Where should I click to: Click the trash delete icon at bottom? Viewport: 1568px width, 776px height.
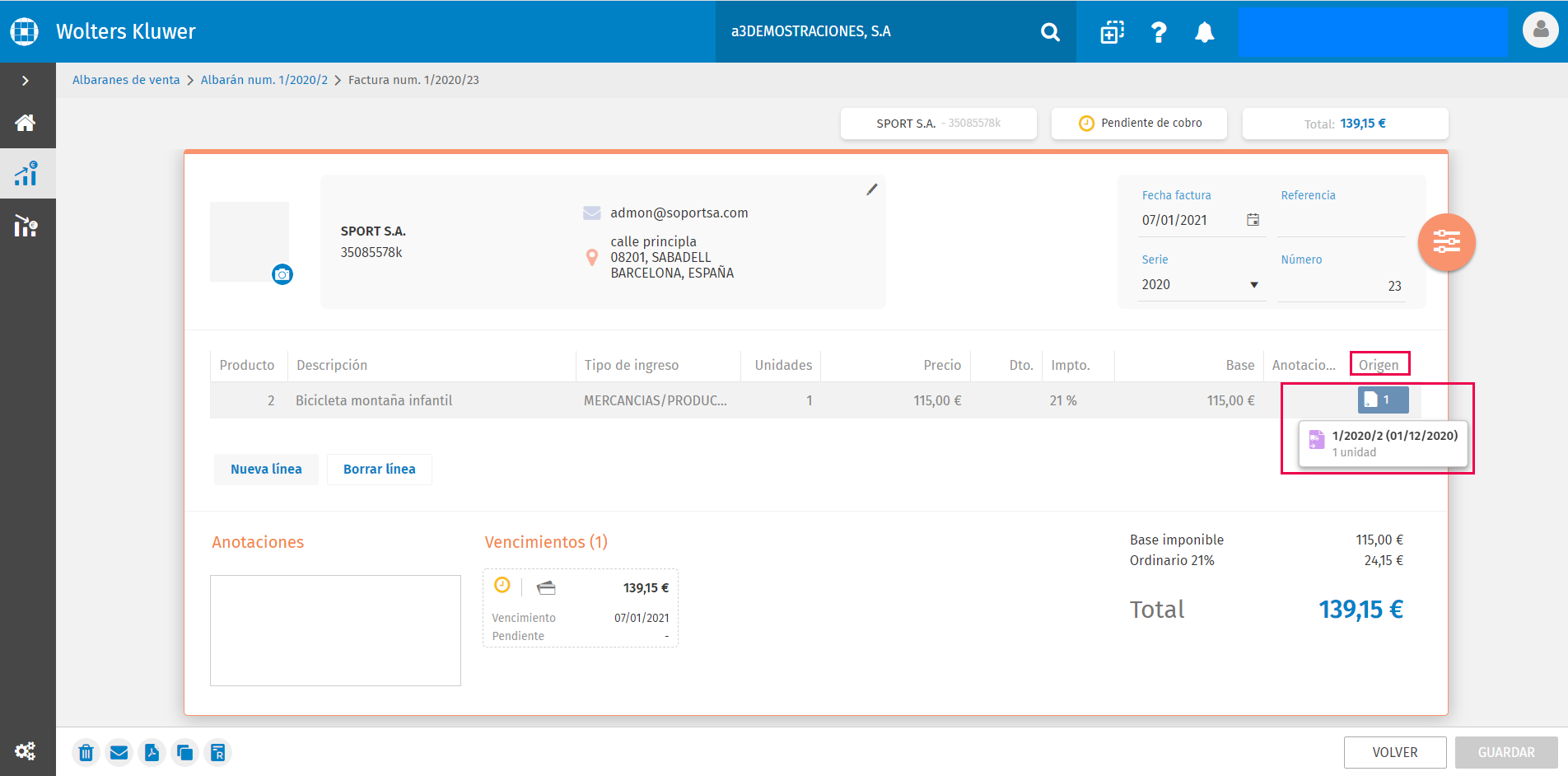tap(86, 752)
